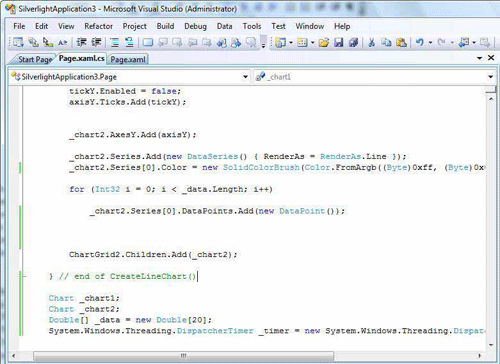Open the File menu

click(19, 26)
